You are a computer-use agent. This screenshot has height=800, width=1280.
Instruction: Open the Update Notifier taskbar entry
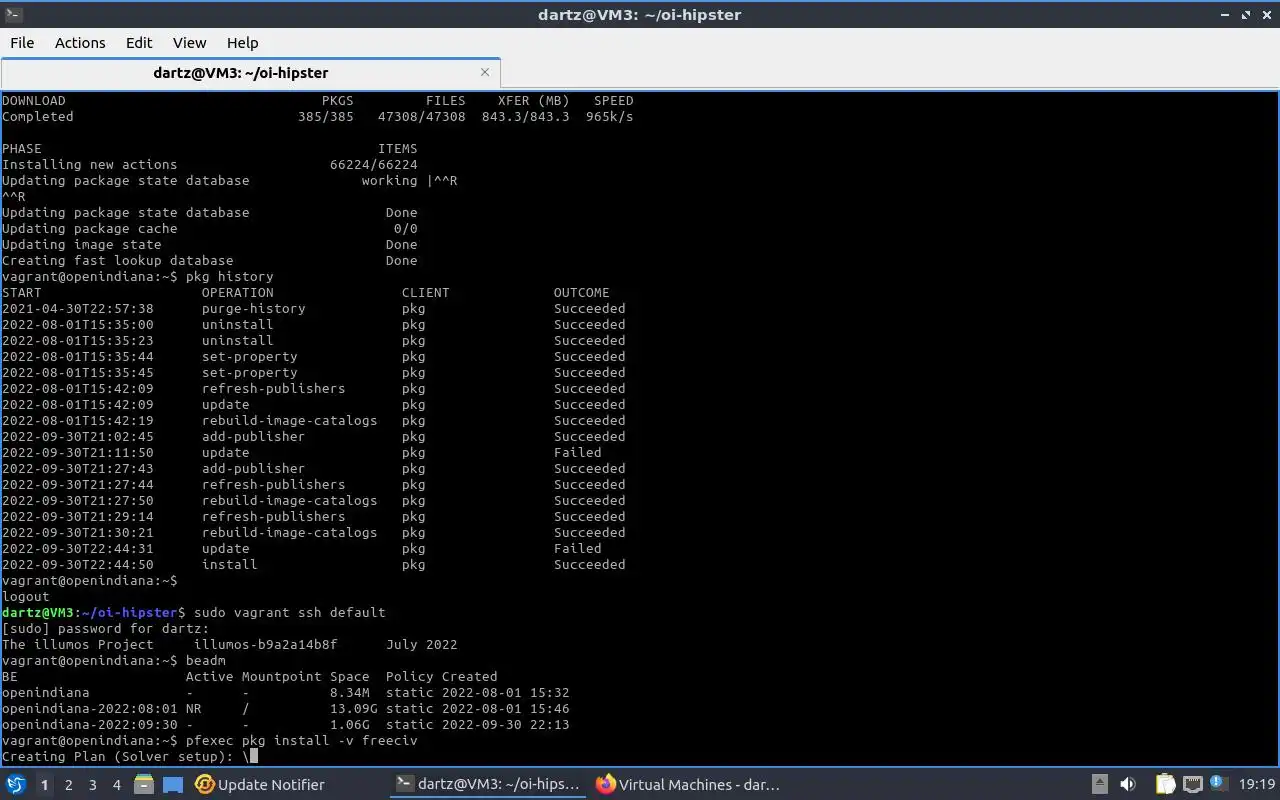tap(260, 785)
